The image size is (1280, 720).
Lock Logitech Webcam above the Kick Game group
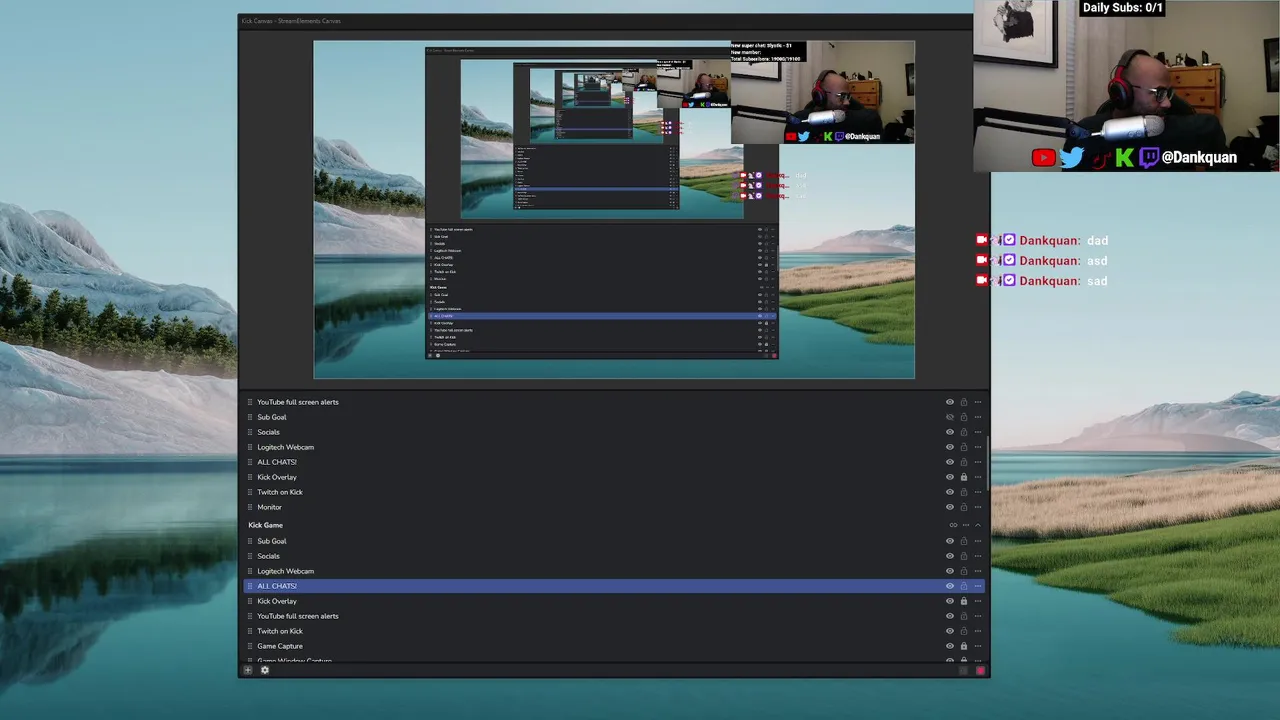coord(964,447)
